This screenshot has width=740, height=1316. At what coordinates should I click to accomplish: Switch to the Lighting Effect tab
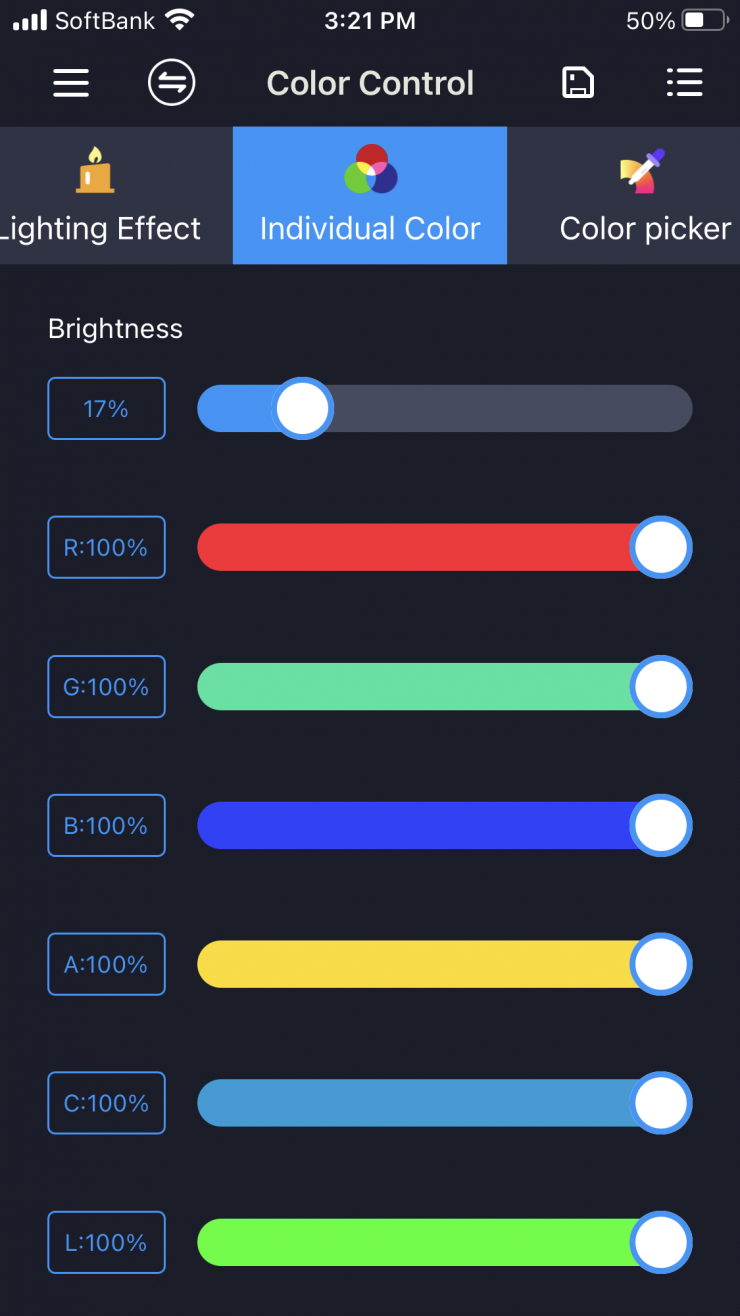point(100,228)
